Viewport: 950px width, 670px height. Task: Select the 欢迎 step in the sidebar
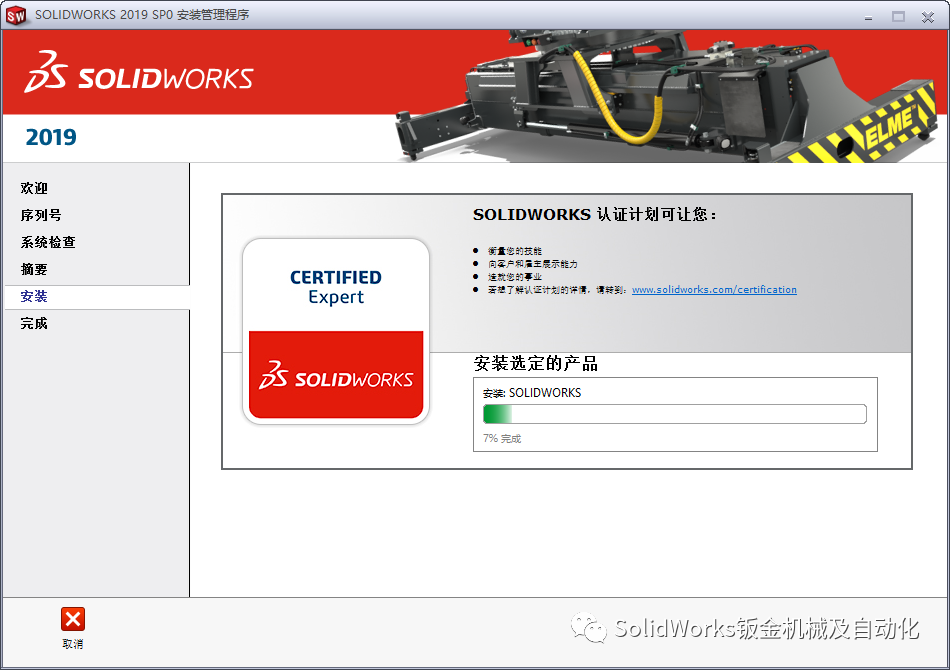(33, 188)
